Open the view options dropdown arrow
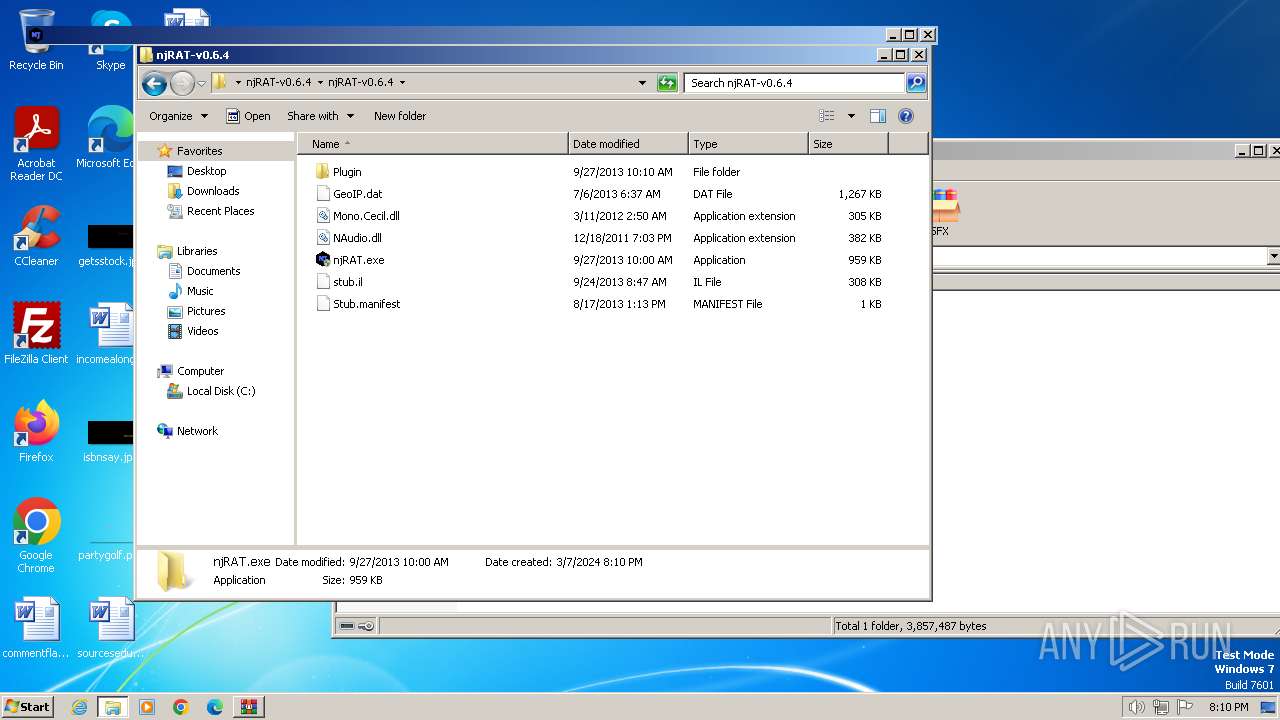This screenshot has height=720, width=1280. [x=851, y=116]
